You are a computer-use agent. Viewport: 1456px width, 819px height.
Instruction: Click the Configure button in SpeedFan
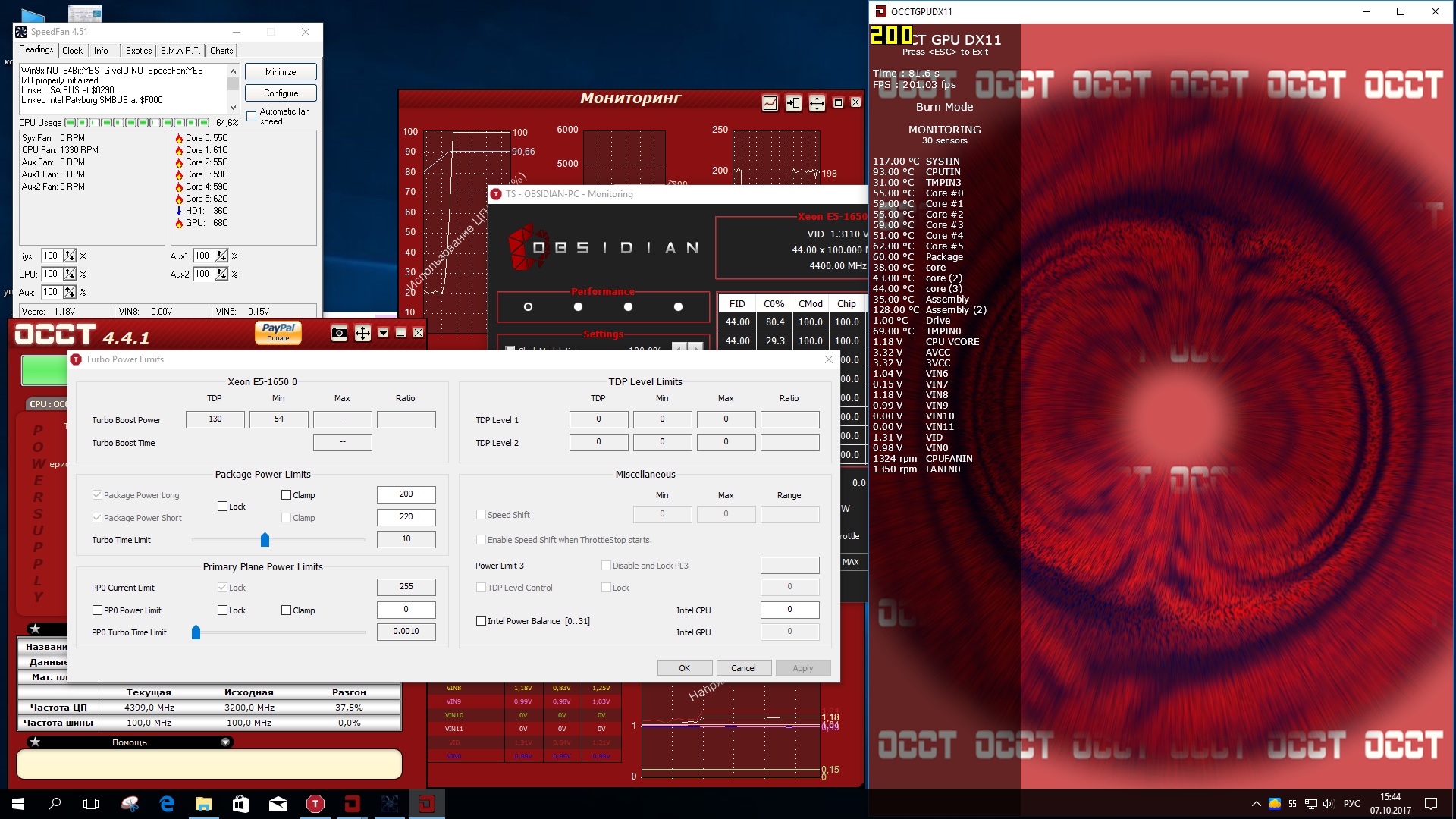pyautogui.click(x=281, y=93)
